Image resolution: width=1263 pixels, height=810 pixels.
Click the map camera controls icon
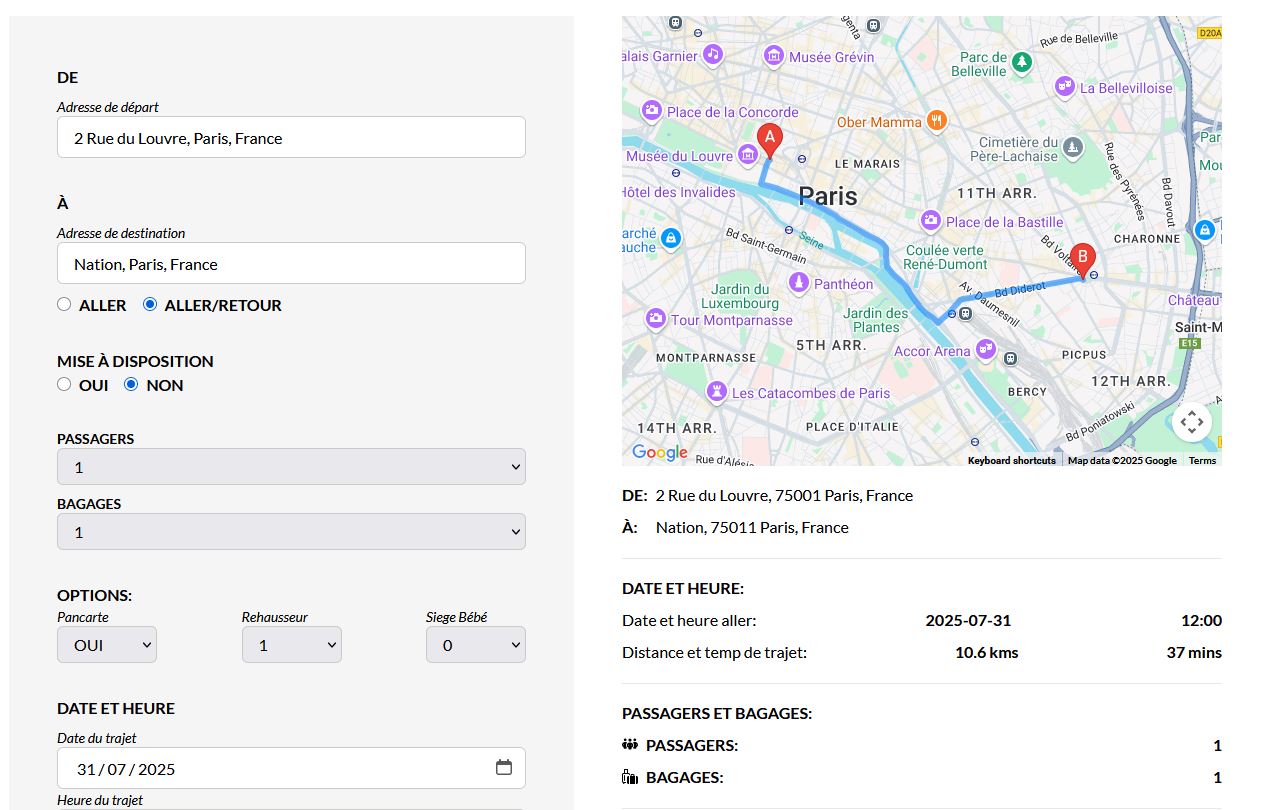[x=1191, y=422]
